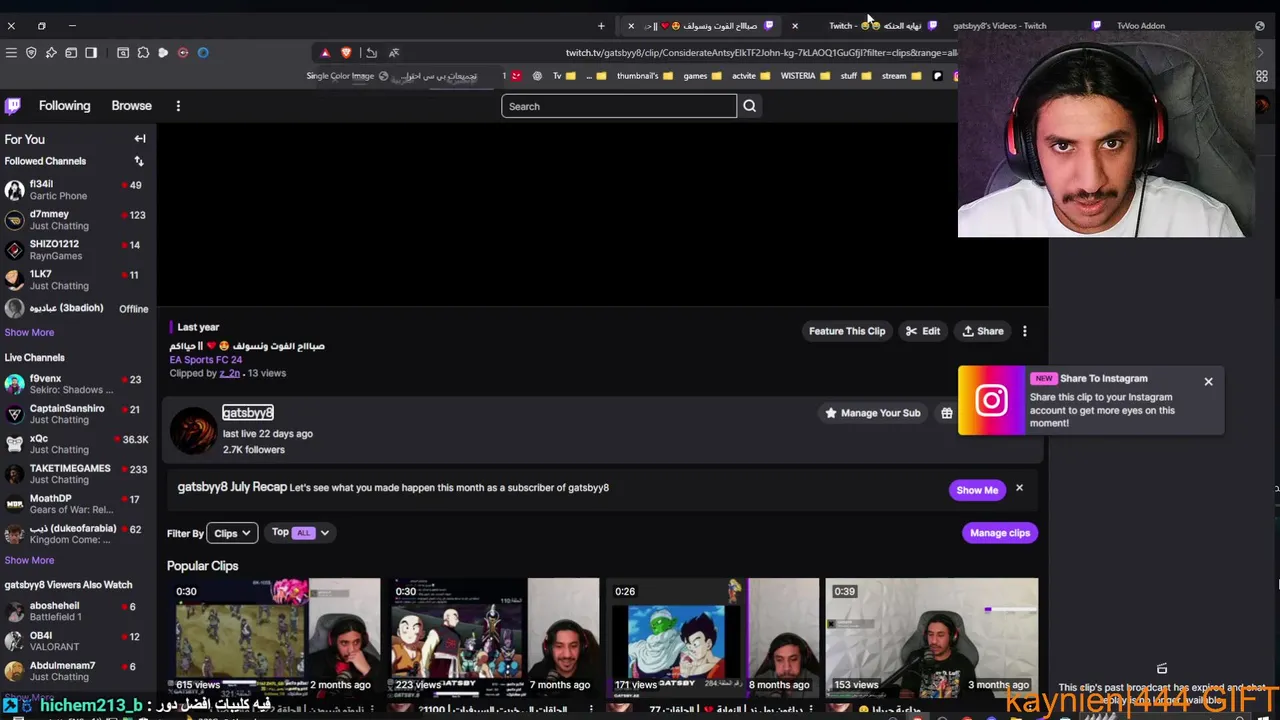Click the SHIZO1212 avatar in Followed Channels
Screen dimensions: 1280x720
14,250
